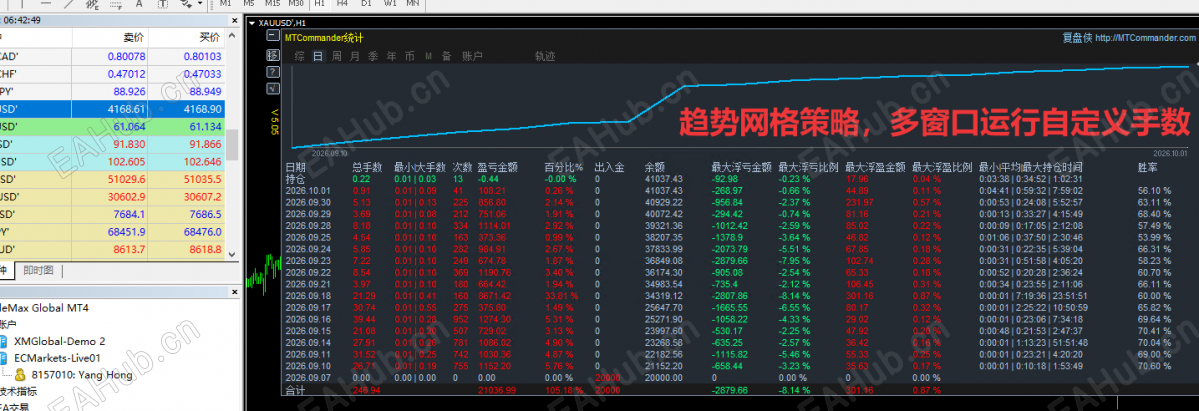Screen dimensions: 1199x411
Task: Click the 合计 total row label
Action: [295, 390]
